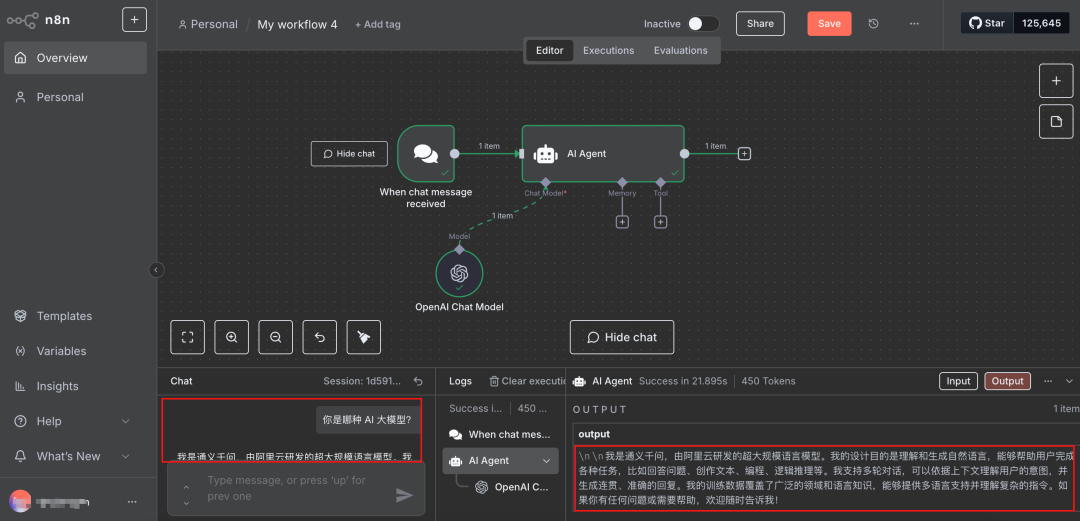Viewport: 1080px width, 521px height.
Task: Click the user avatar icon
Action: [21, 501]
